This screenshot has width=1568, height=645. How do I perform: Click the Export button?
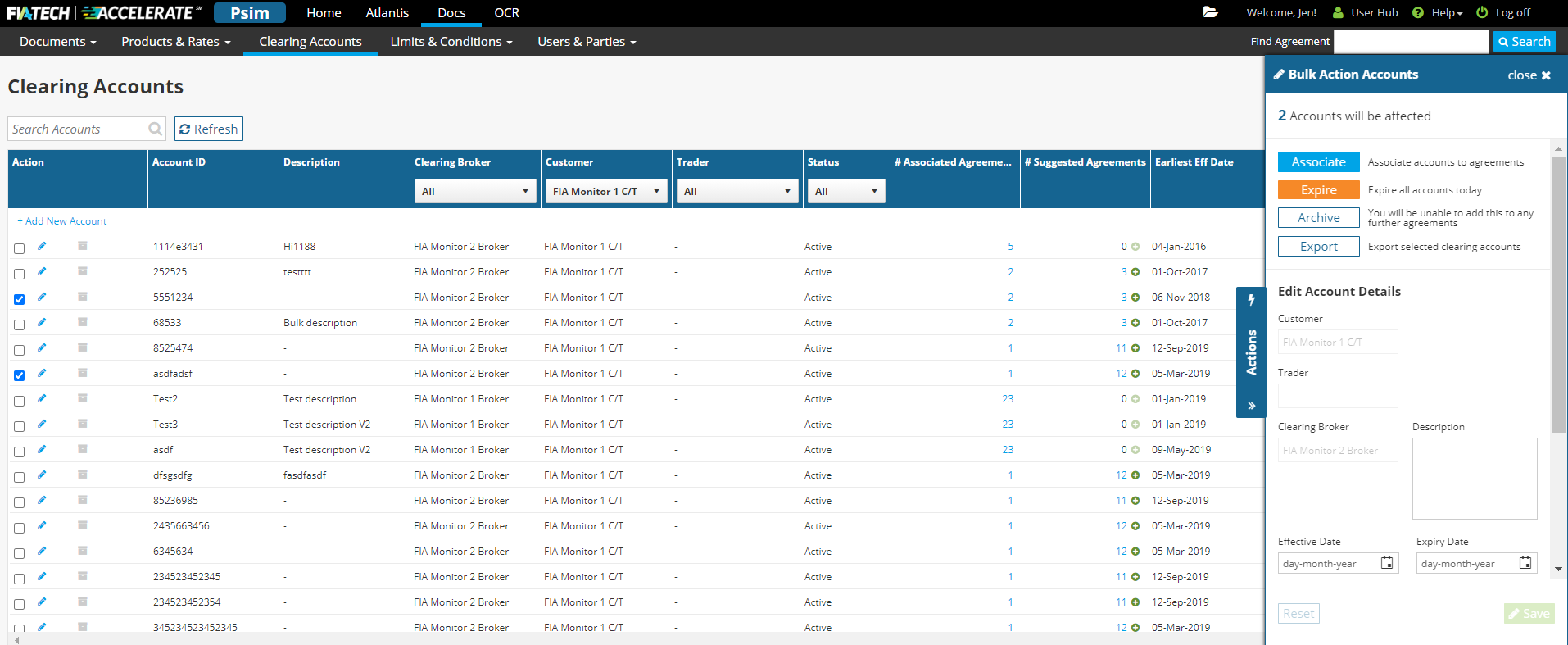(1319, 247)
